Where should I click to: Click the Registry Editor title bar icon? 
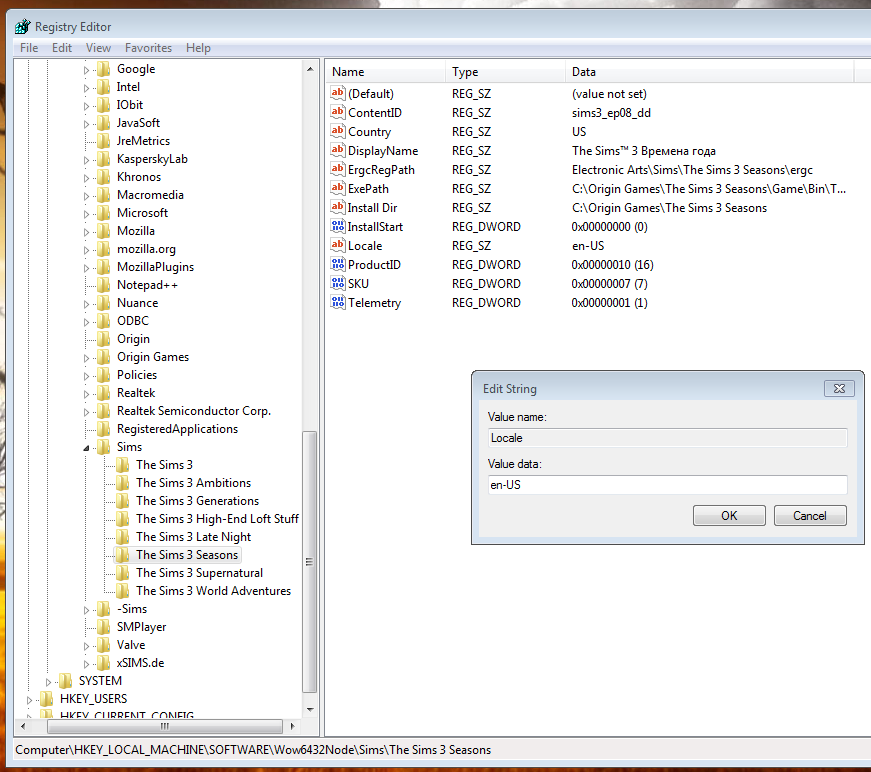(x=23, y=26)
